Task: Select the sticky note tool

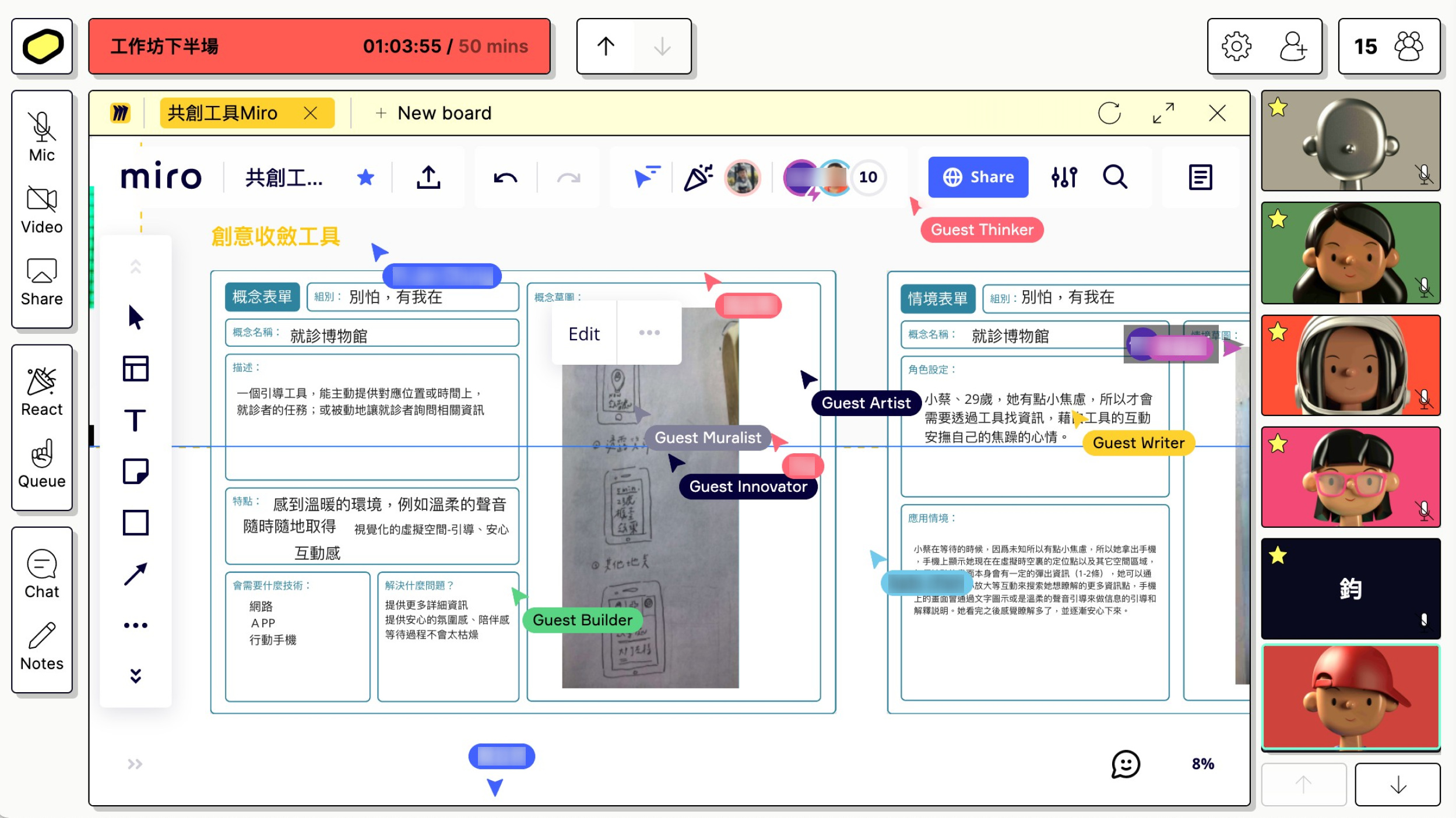Action: click(135, 471)
